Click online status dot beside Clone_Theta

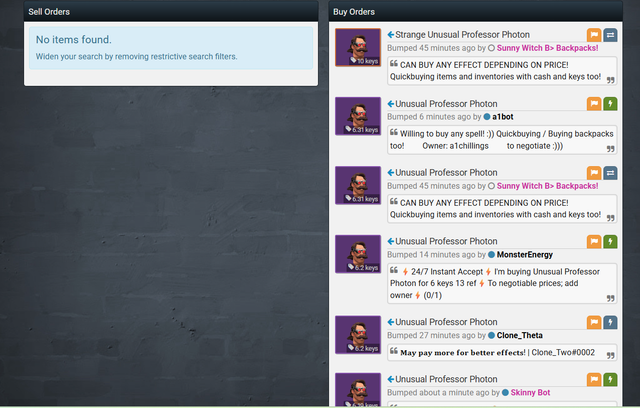click(x=491, y=335)
